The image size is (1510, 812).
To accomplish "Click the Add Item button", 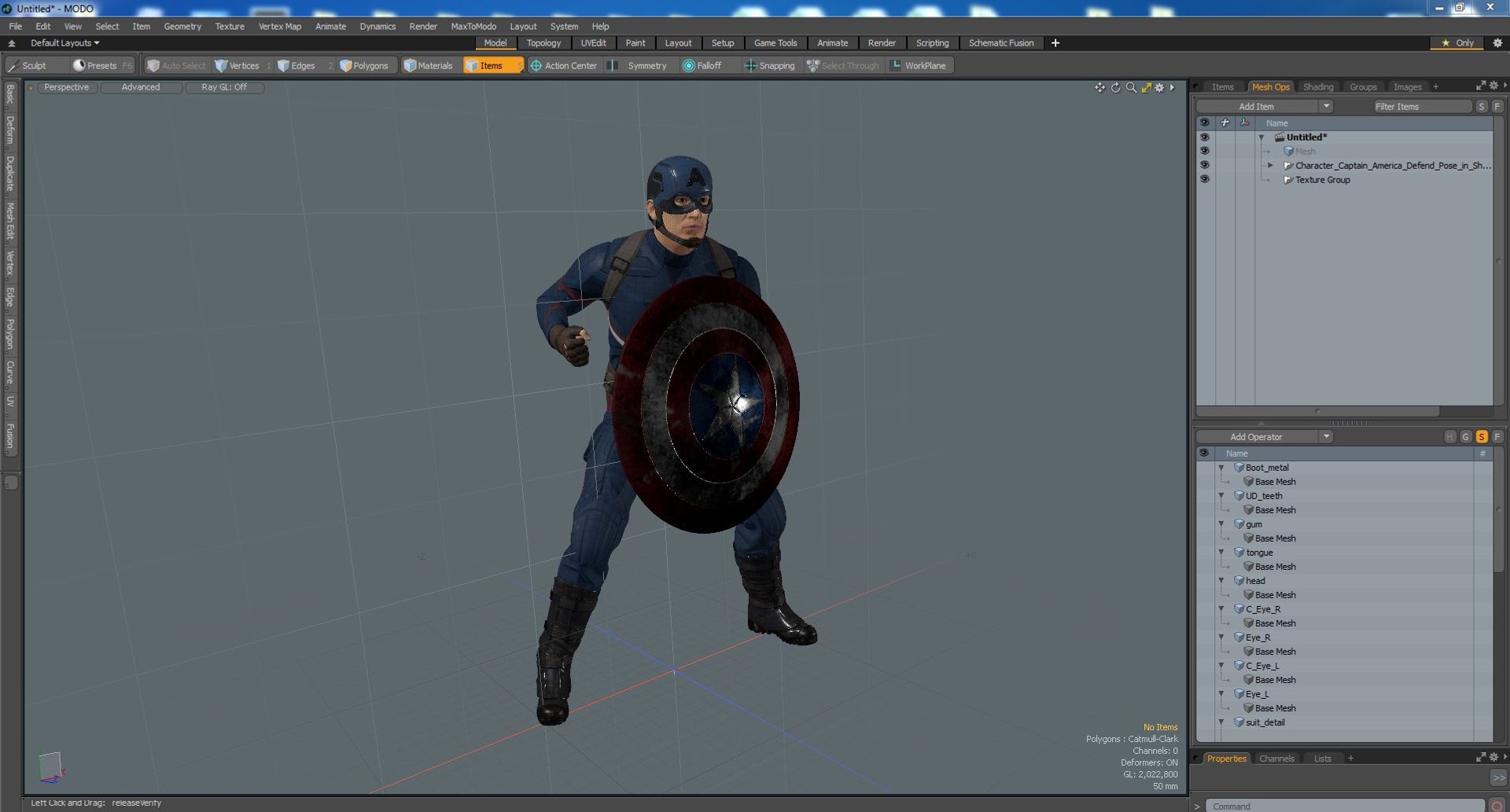I will pos(1257,106).
